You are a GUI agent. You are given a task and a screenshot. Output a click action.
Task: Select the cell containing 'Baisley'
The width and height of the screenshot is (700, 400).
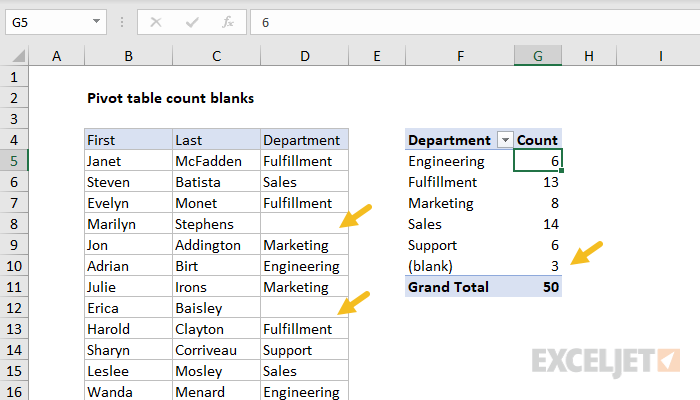[216, 308]
